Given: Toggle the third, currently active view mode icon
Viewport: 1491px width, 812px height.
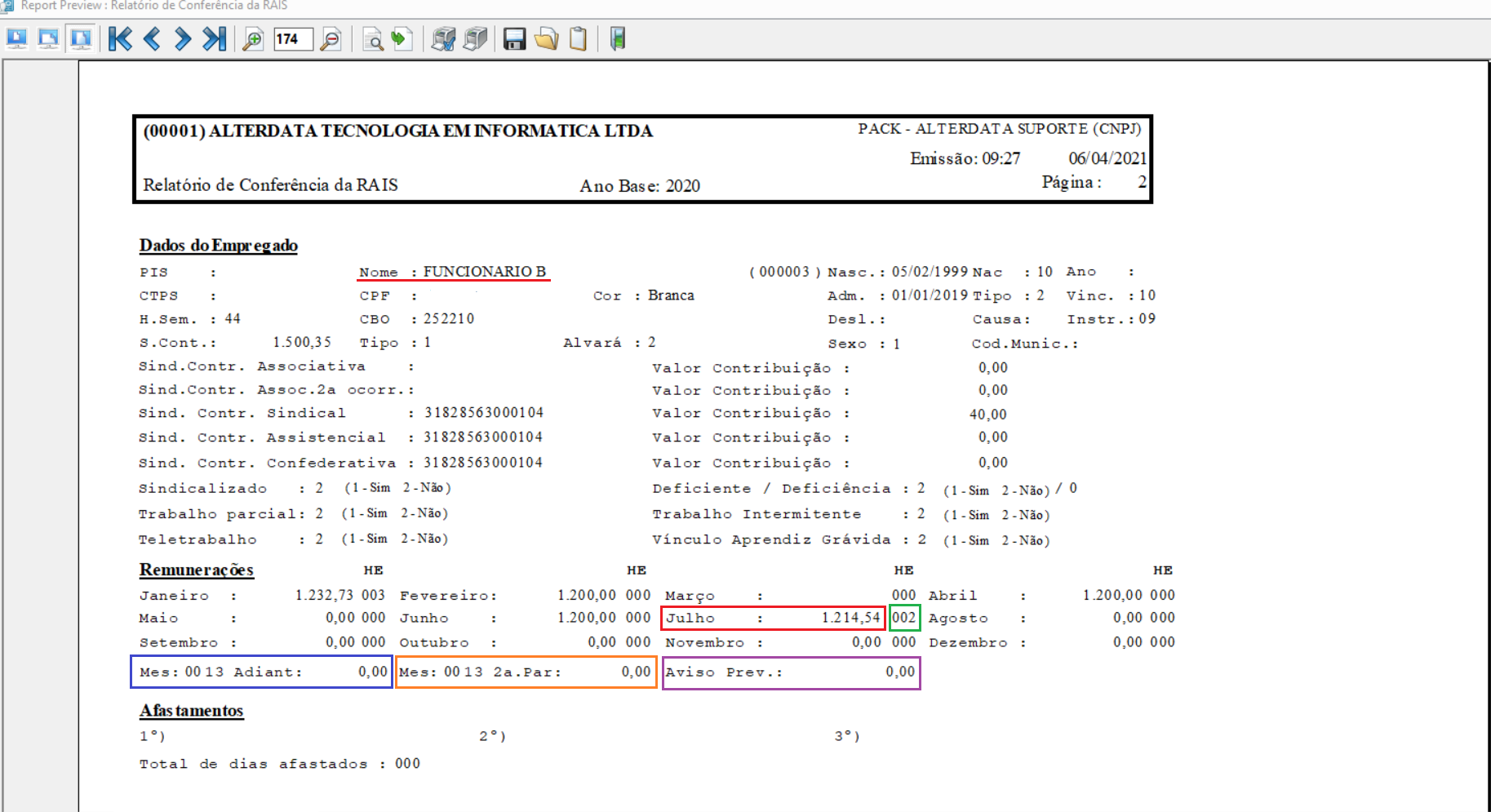Looking at the screenshot, I should pyautogui.click(x=81, y=38).
